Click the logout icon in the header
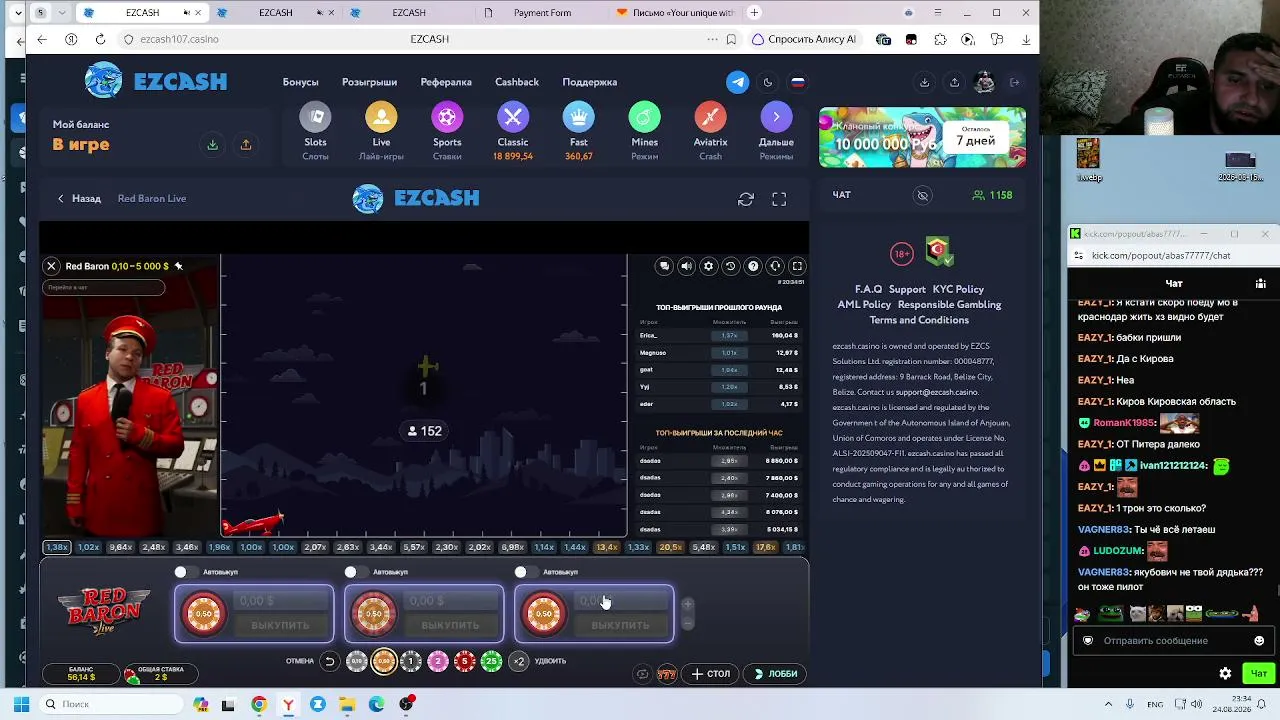The image size is (1280, 720). click(1014, 82)
